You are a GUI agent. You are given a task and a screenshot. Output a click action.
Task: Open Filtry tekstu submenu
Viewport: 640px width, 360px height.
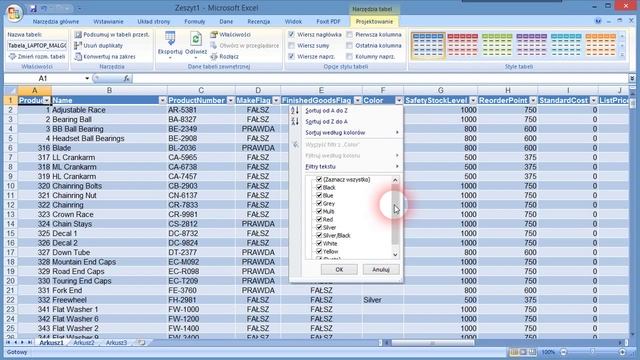click(351, 167)
